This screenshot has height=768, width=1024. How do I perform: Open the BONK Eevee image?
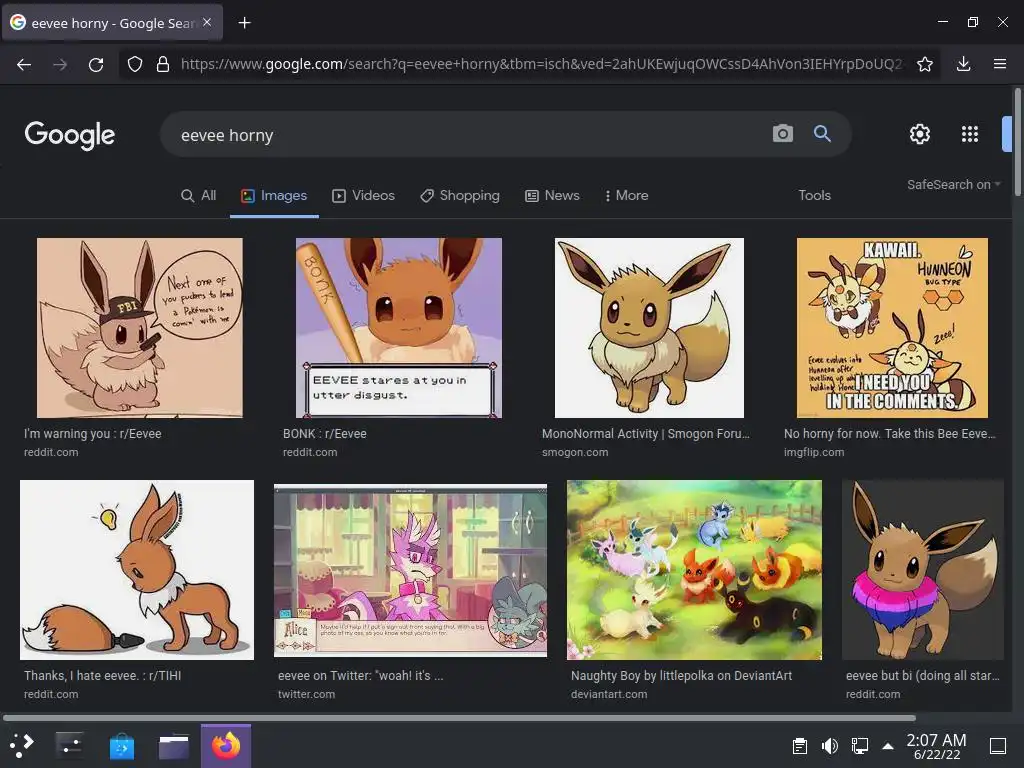tap(399, 328)
